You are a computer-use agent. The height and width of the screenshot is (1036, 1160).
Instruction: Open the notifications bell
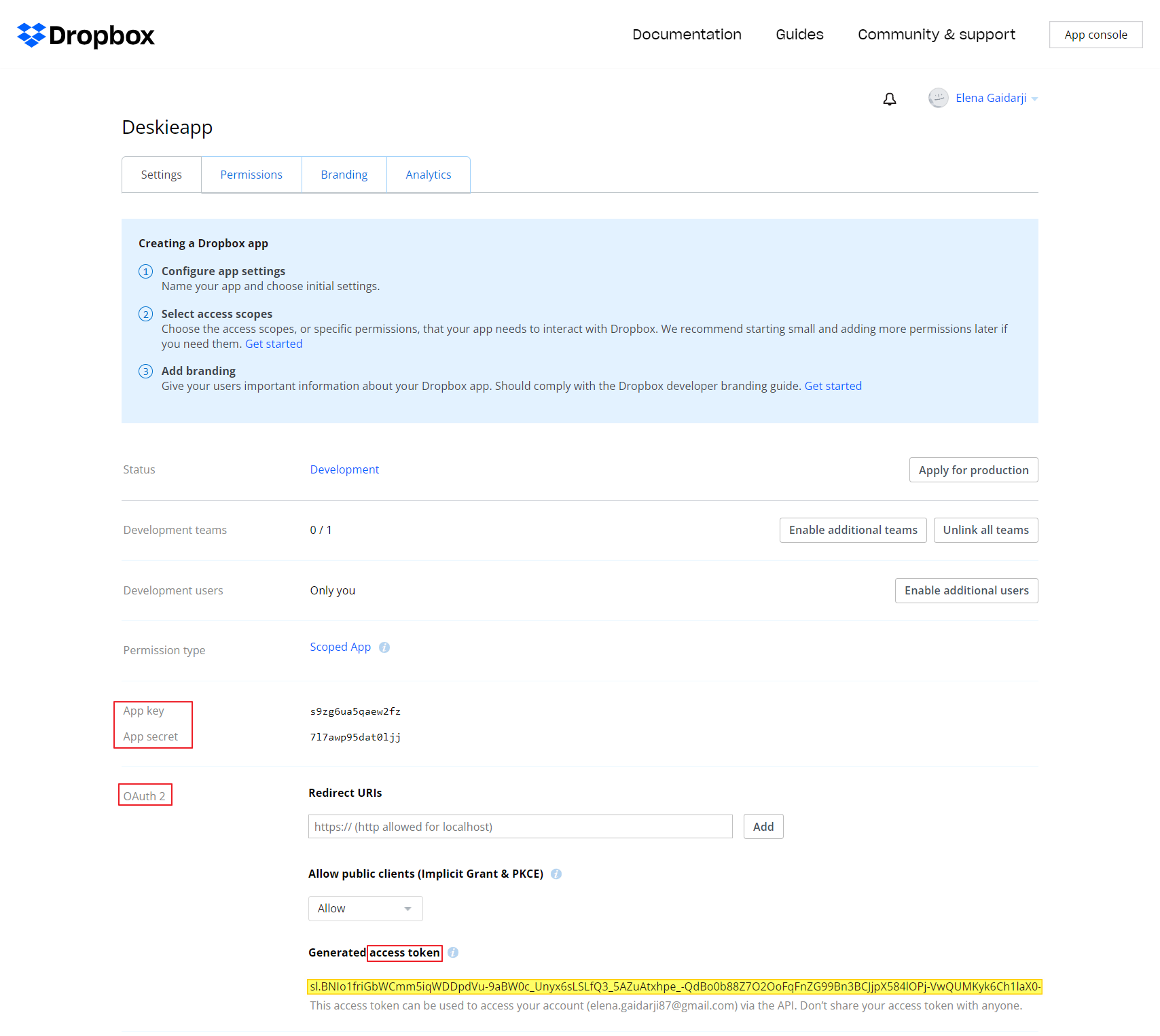(x=889, y=99)
